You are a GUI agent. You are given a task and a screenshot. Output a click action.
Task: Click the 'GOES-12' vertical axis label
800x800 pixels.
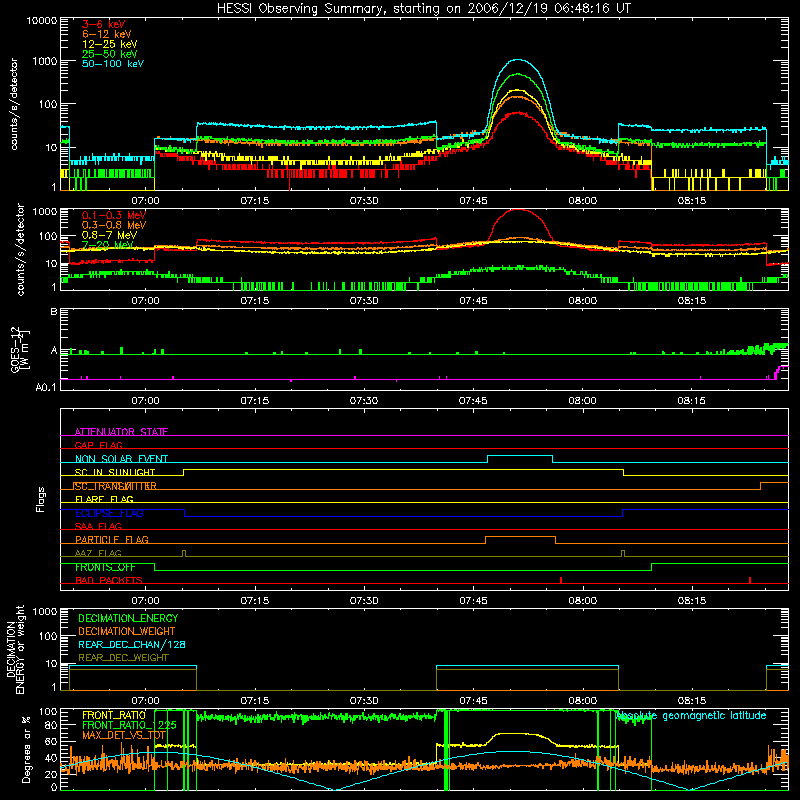(15, 349)
